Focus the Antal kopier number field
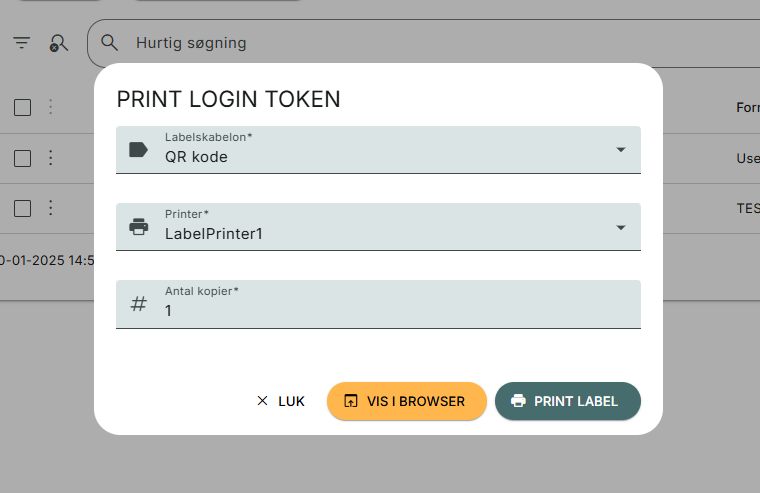Screen dimensions: 760x493 [378, 304]
